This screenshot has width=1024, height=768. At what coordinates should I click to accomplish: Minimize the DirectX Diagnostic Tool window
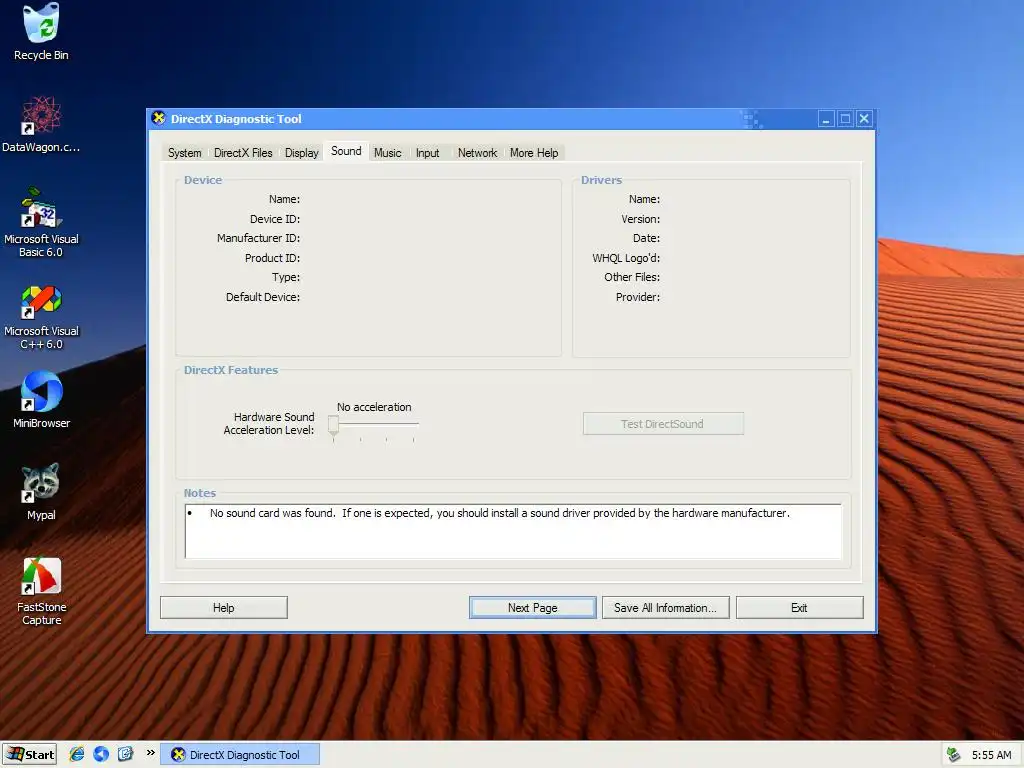click(826, 119)
